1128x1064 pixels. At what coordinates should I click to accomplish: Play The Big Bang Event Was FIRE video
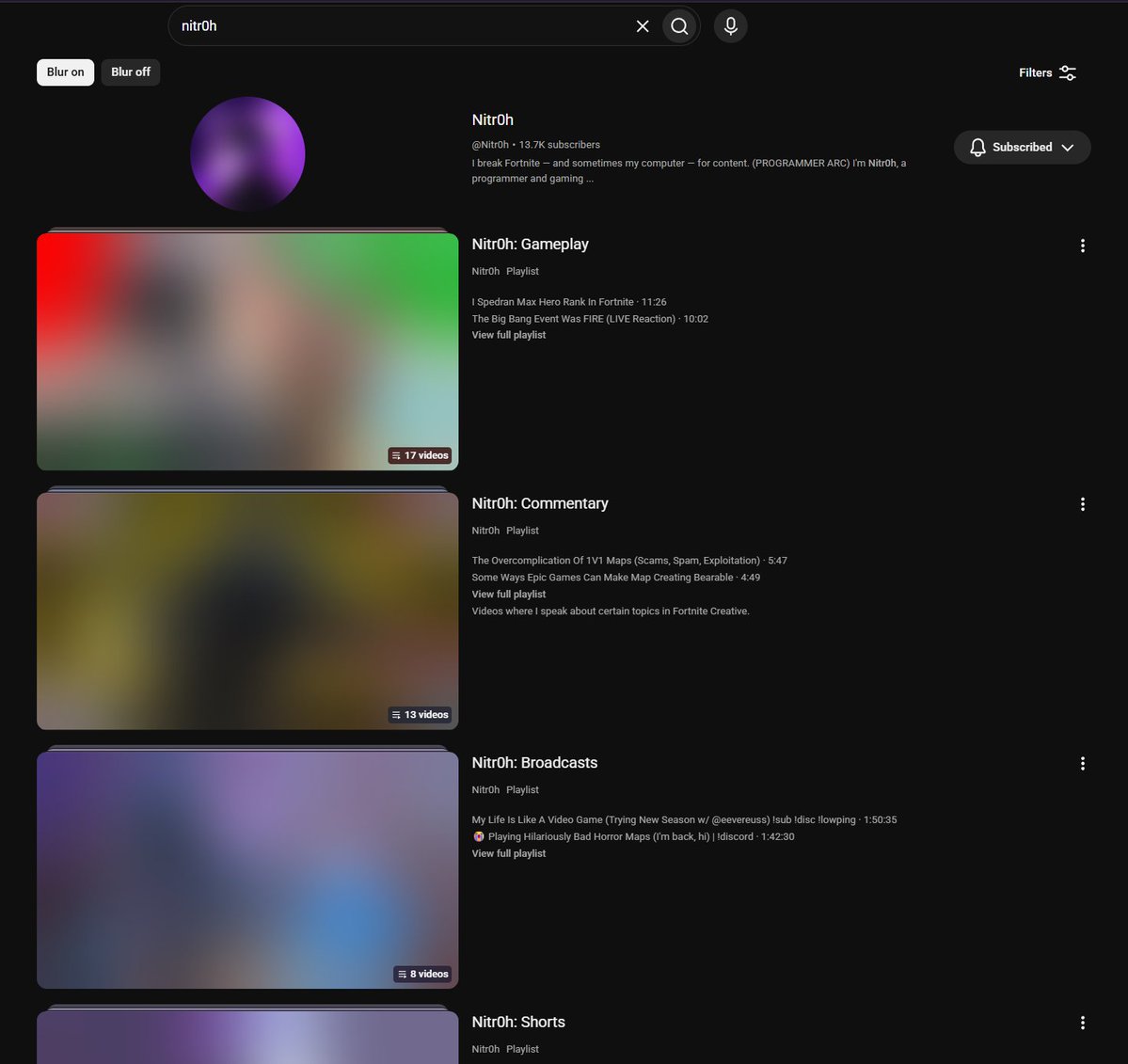(590, 319)
